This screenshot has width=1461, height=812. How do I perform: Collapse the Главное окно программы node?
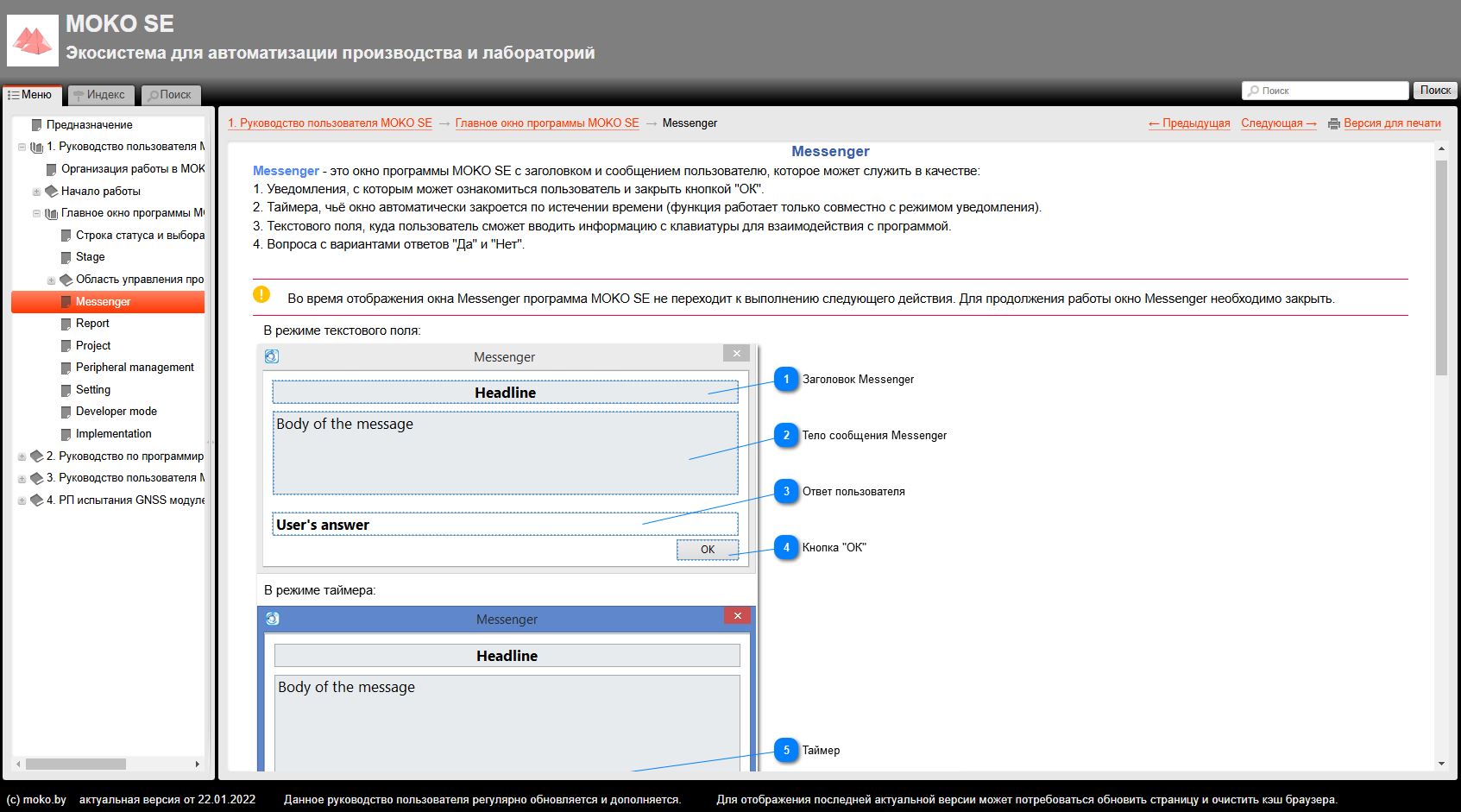(x=36, y=213)
